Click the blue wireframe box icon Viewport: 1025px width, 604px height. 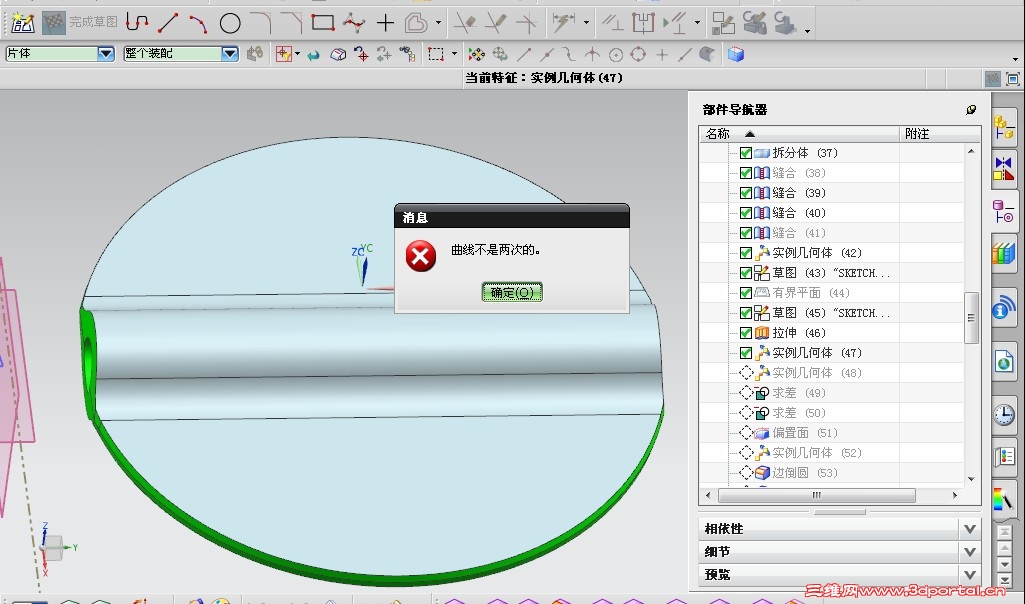point(736,54)
